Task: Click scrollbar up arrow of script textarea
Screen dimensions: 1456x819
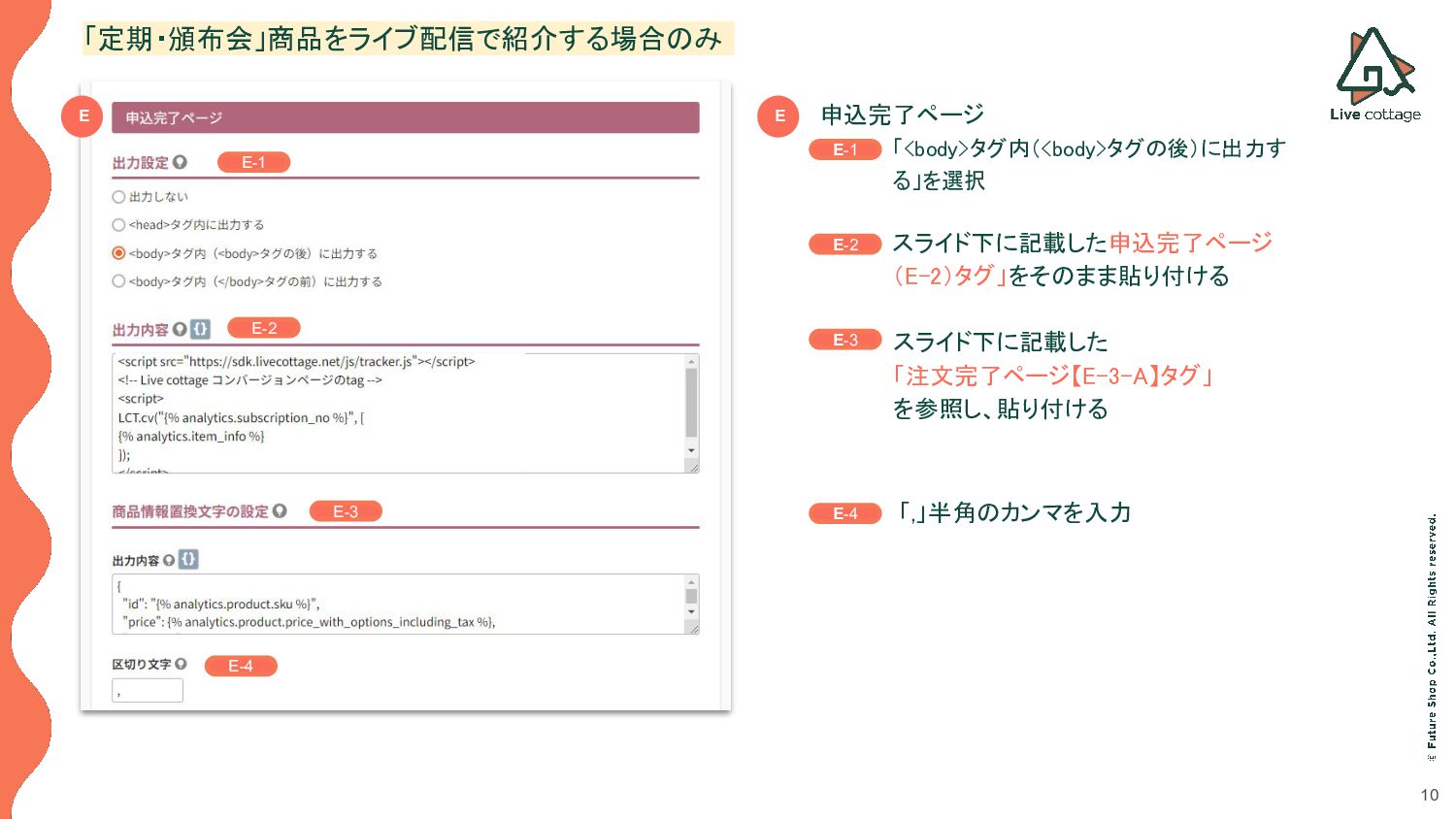Action: [x=692, y=361]
